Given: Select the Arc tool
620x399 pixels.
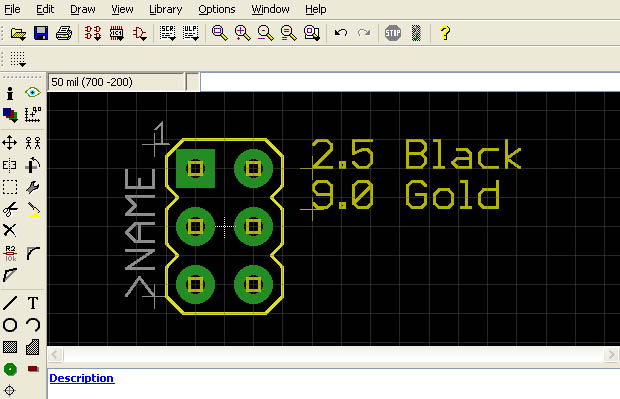Looking at the screenshot, I should 33,325.
